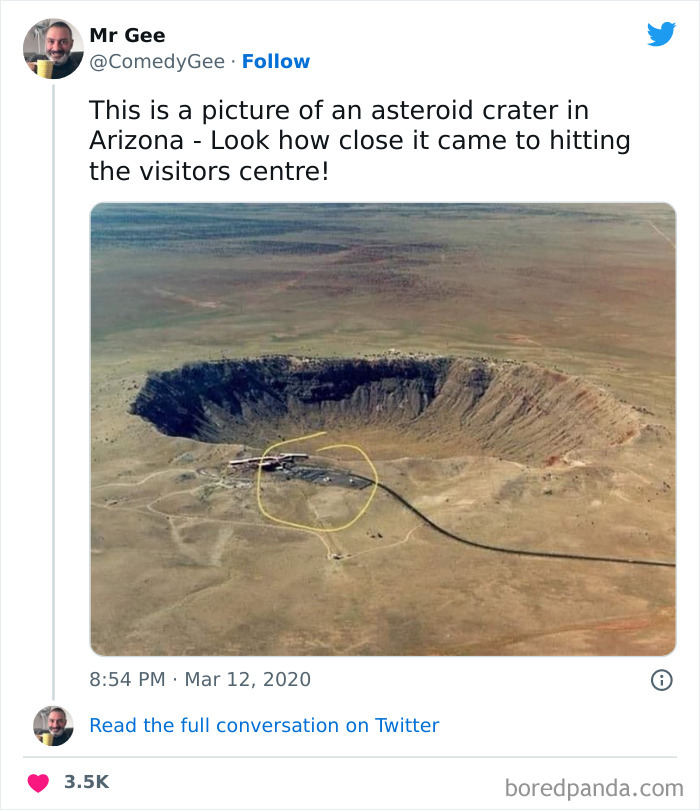The image size is (700, 810).
Task: Expand the tweet timestamp details
Action: point(180,678)
